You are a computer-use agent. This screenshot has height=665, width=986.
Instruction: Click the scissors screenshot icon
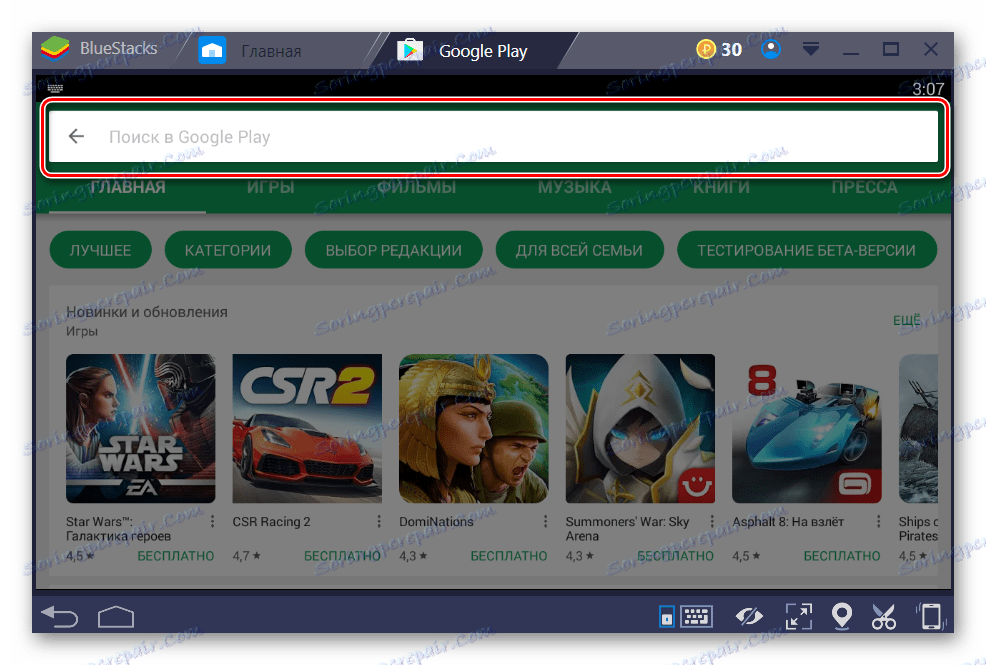(884, 617)
